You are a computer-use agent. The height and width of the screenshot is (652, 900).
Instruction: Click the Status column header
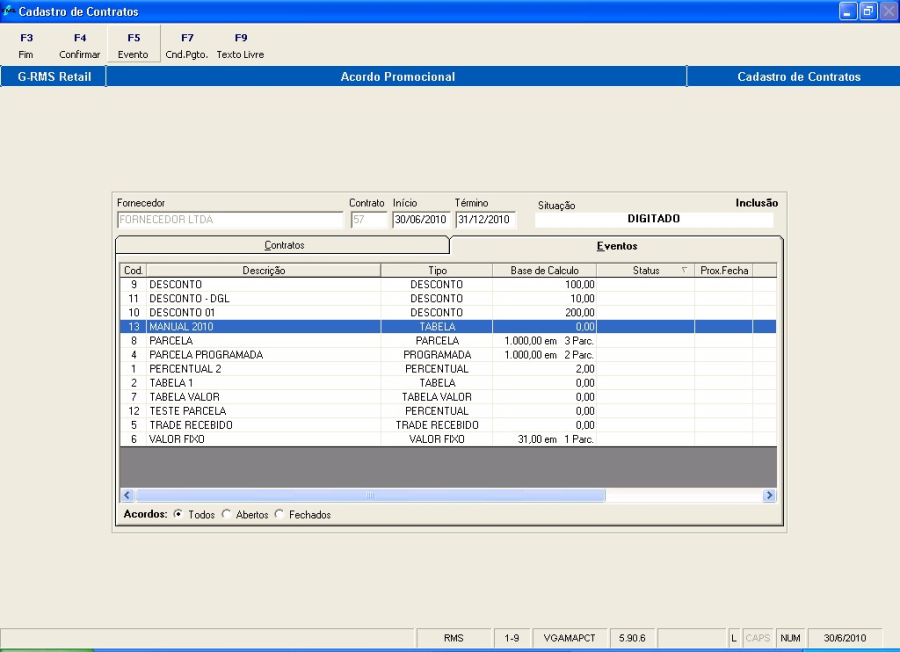(x=646, y=270)
